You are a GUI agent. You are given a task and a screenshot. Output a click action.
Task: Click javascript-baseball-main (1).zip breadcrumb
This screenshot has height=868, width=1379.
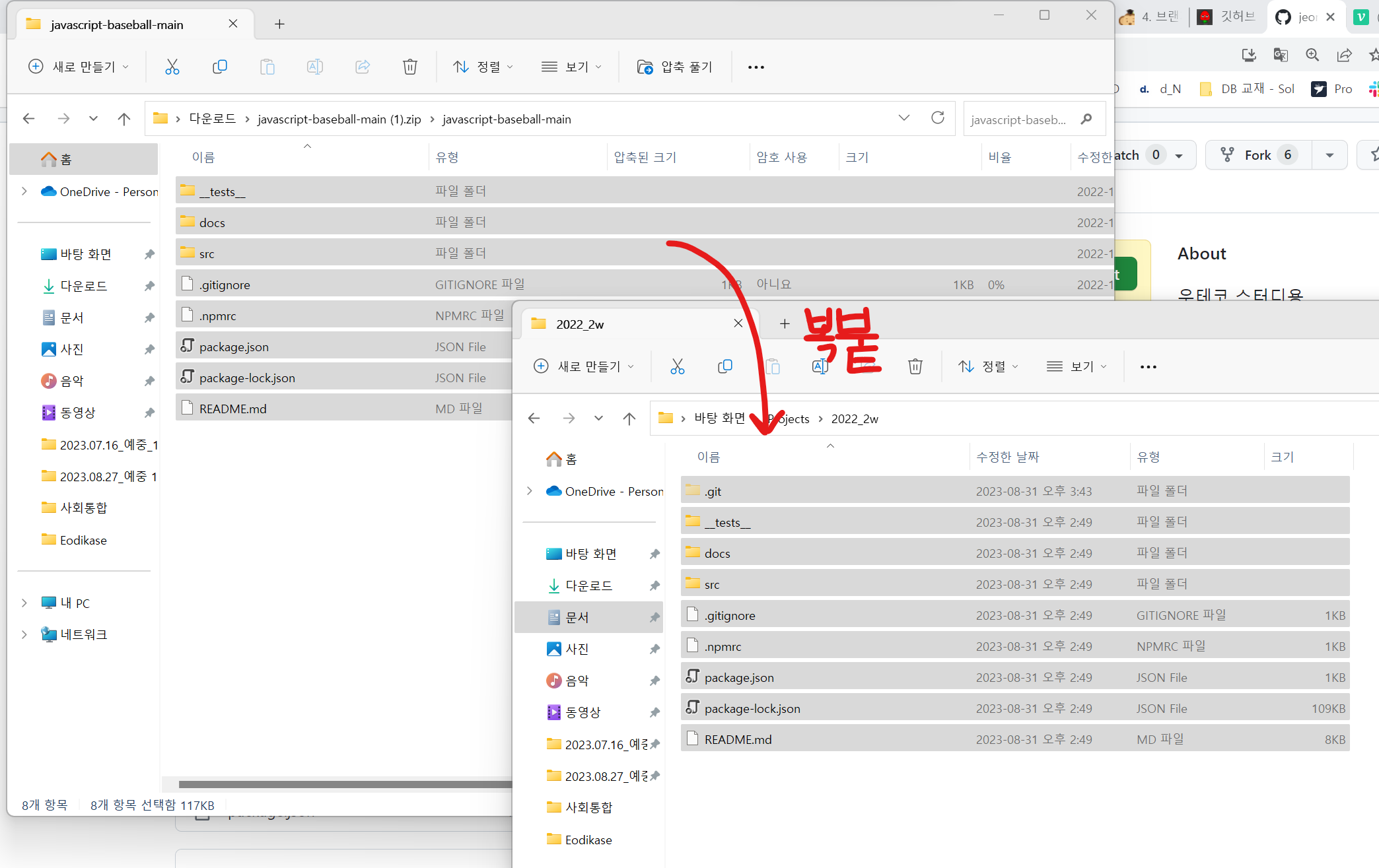click(339, 119)
